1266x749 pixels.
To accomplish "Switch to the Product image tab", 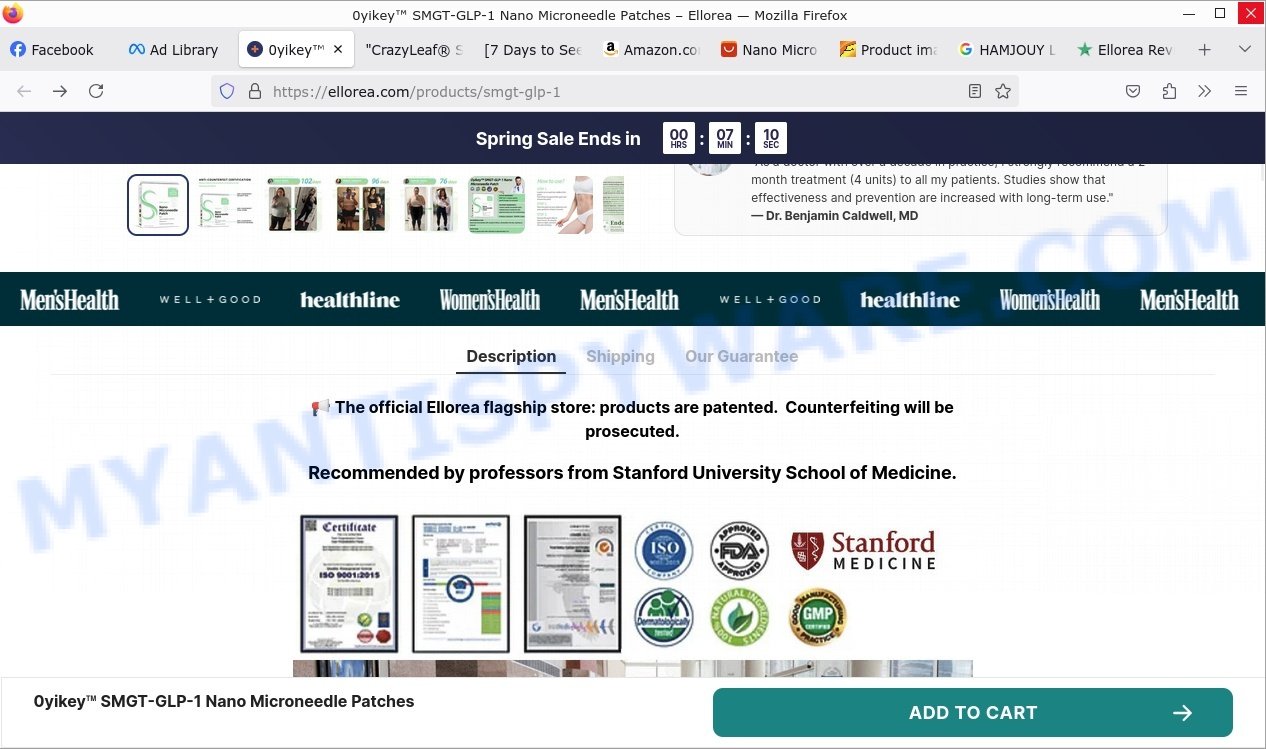I will [x=887, y=49].
